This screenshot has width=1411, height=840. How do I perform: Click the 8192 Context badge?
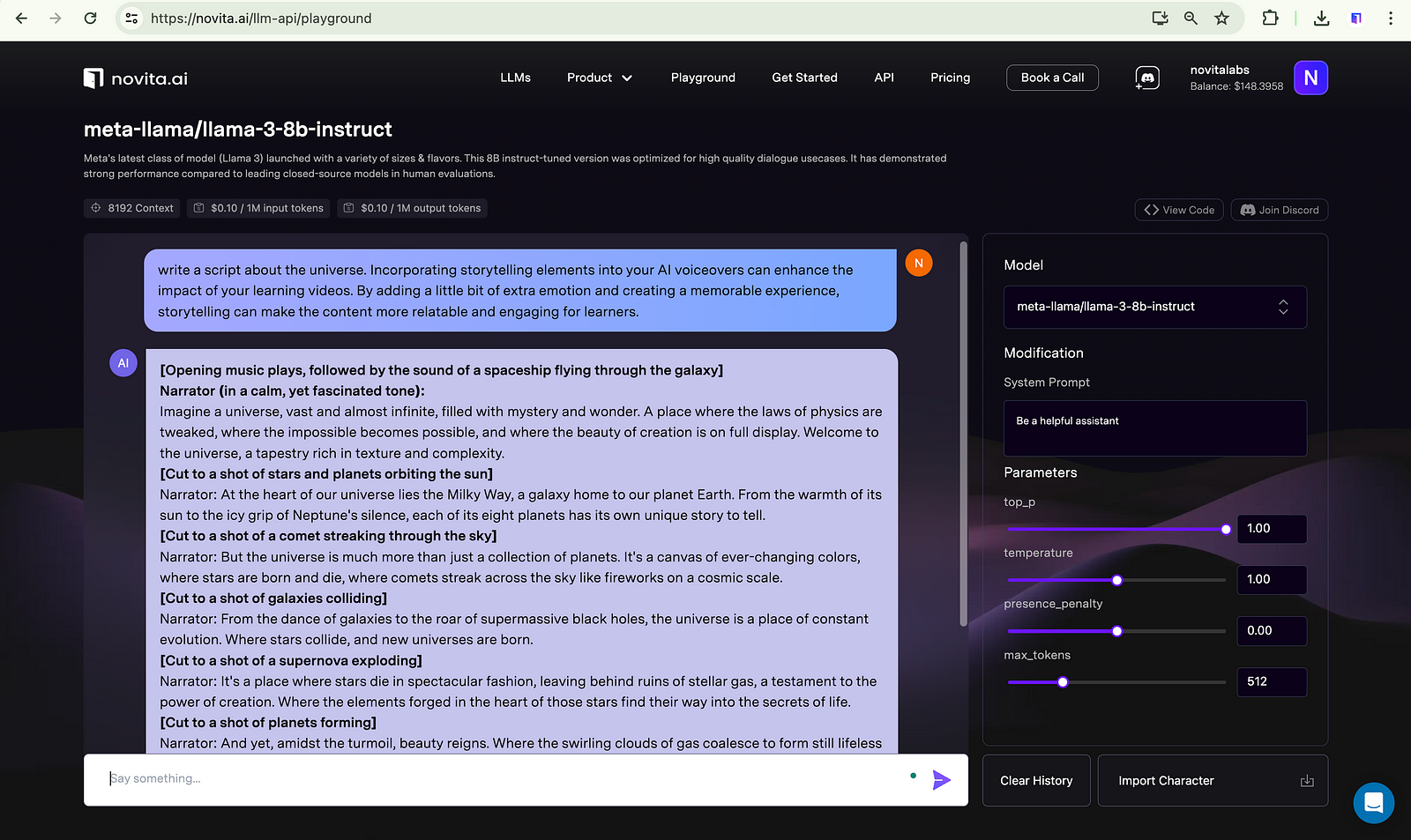pos(132,208)
